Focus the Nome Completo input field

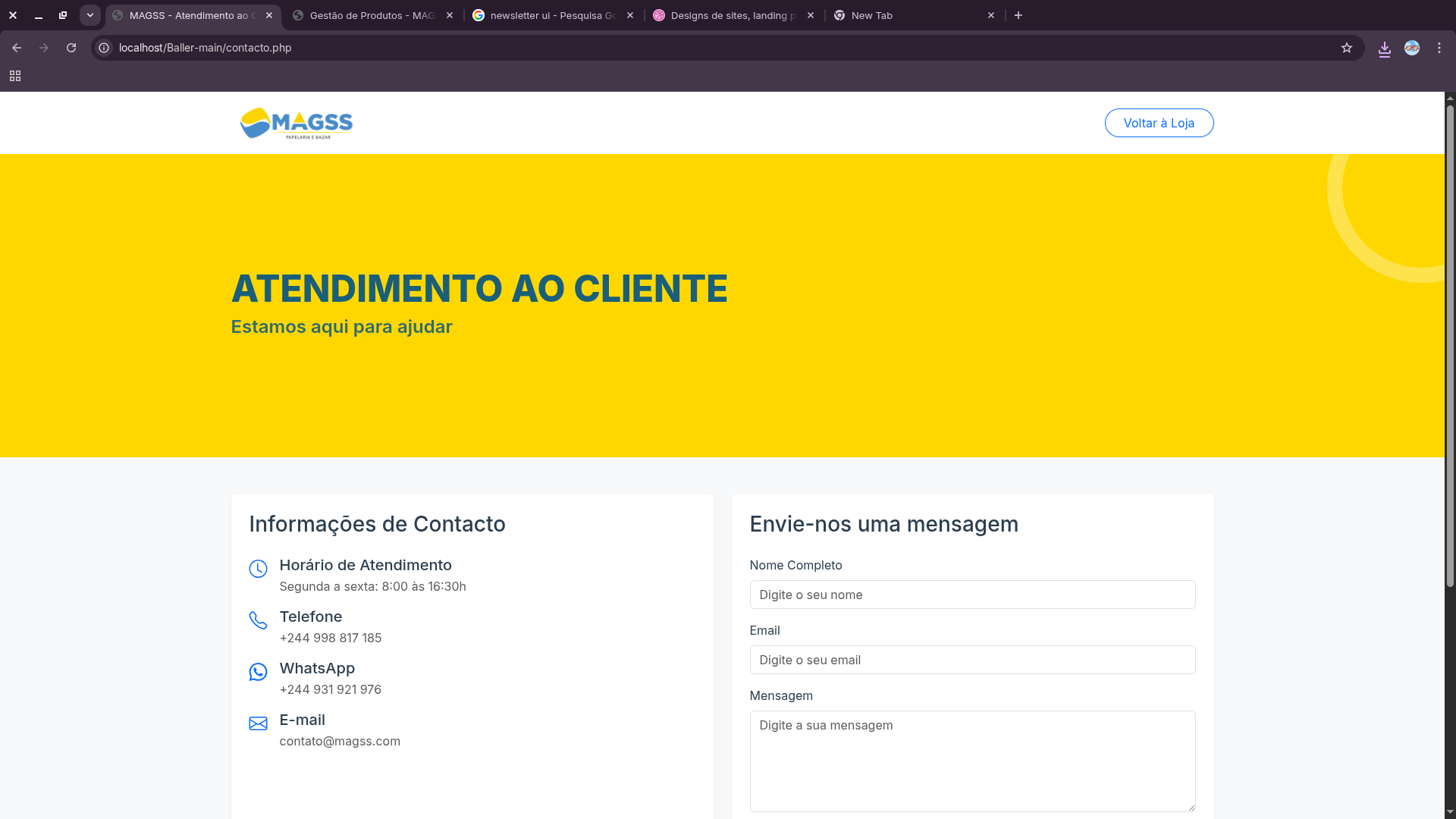click(972, 595)
